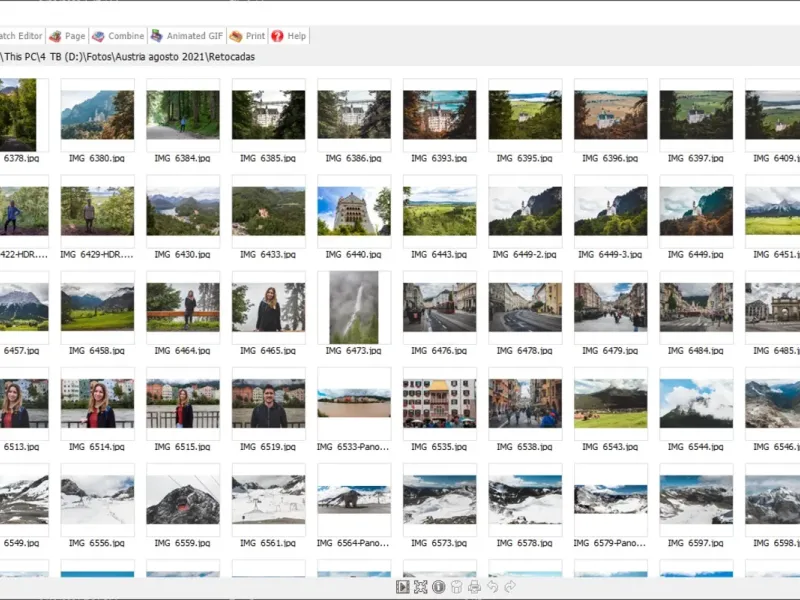Select the IMG_6380 mountain castle thumbnail

(97, 115)
